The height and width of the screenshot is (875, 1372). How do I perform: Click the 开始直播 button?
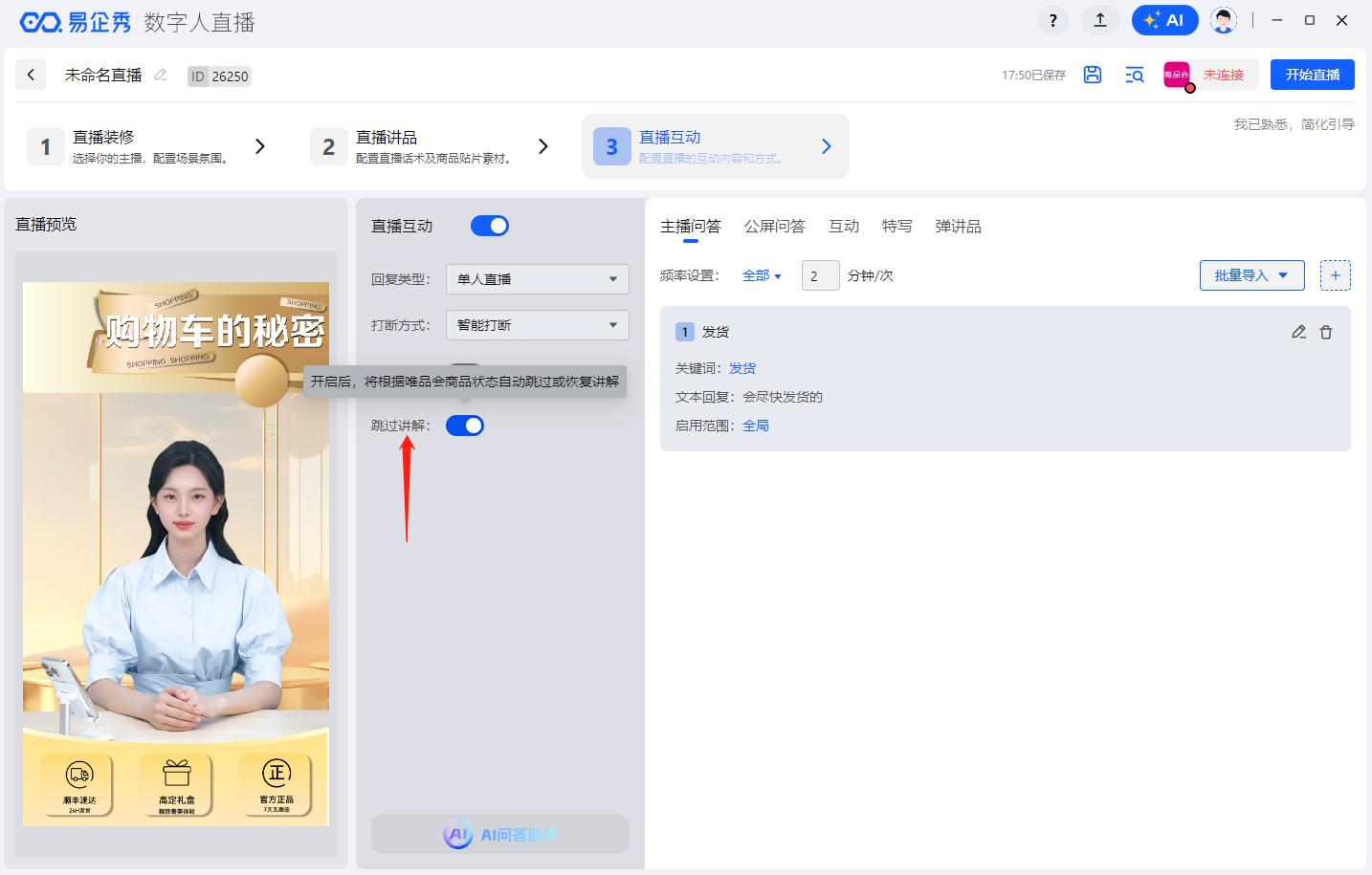[x=1312, y=75]
